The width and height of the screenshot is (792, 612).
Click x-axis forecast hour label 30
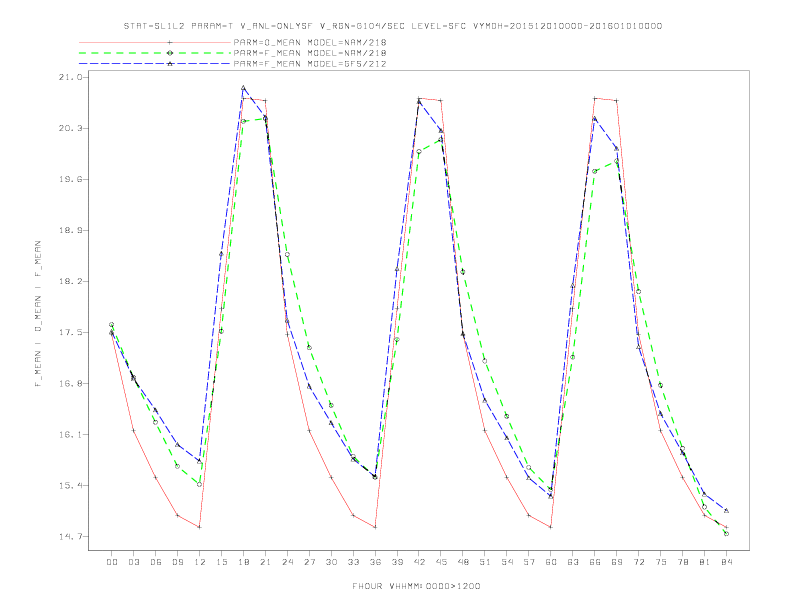(331, 562)
